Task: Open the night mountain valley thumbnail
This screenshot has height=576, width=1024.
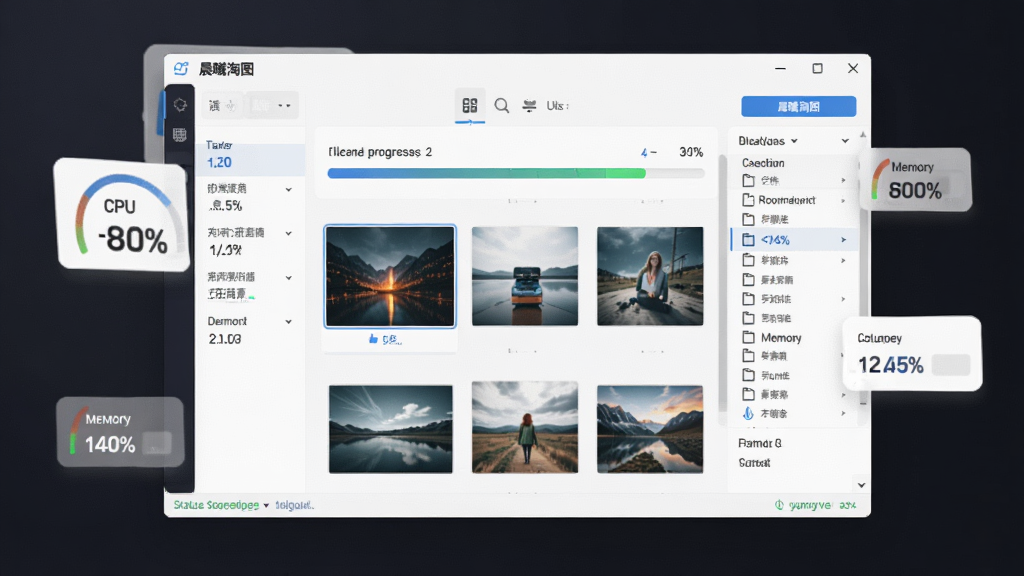Action: coord(390,276)
